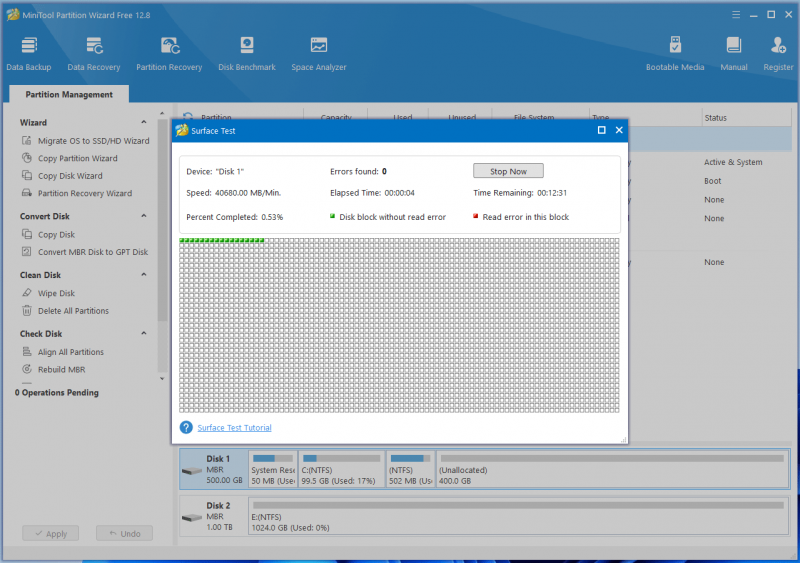Screen dimensions: 800x563
Task: Click the Partition column header
Action: [x=216, y=118]
